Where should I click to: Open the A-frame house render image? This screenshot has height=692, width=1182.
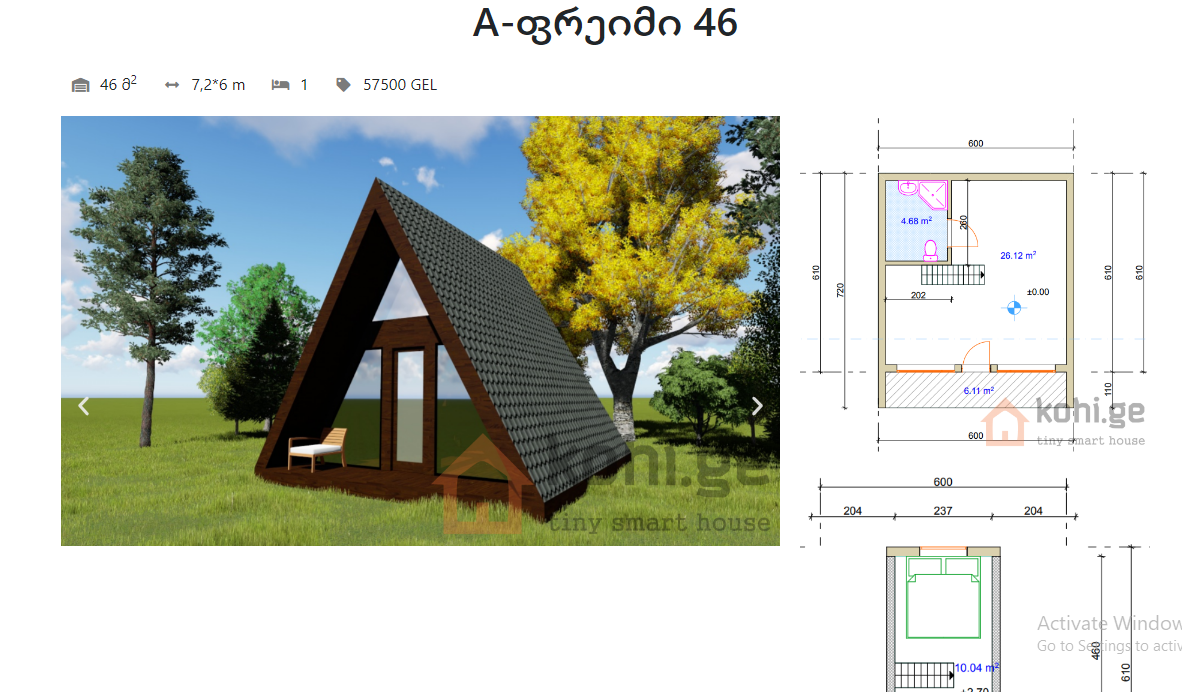tap(420, 330)
